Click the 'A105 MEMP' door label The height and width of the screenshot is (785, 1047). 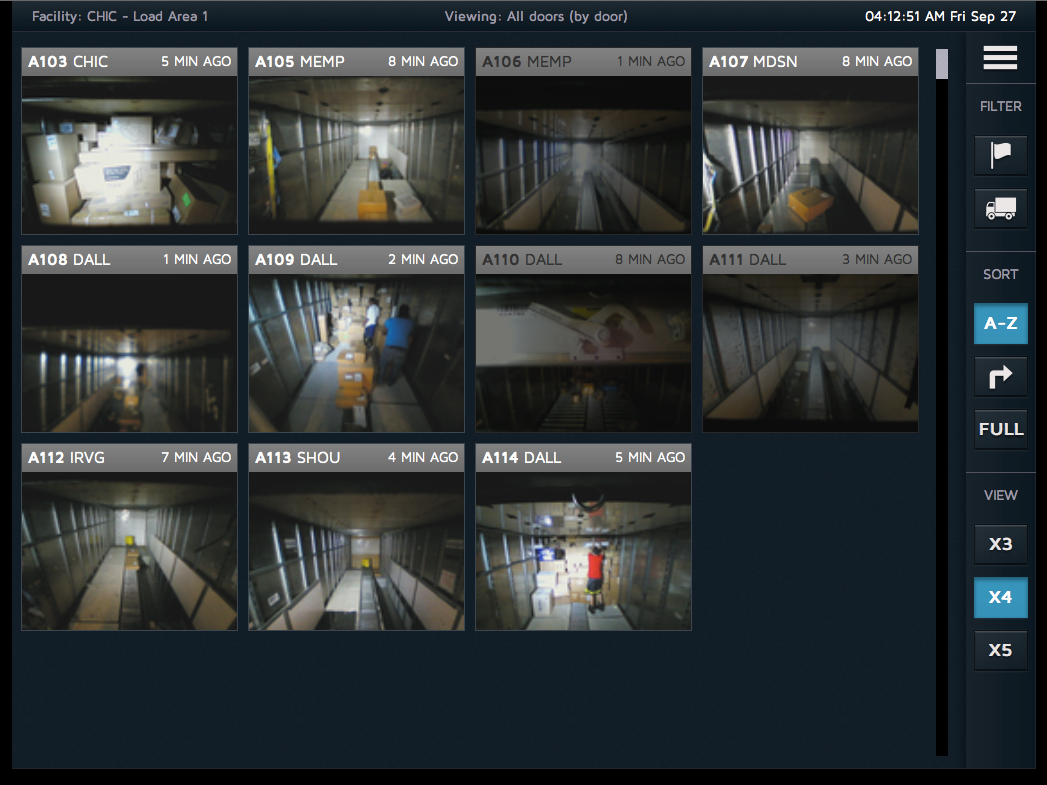click(x=300, y=62)
